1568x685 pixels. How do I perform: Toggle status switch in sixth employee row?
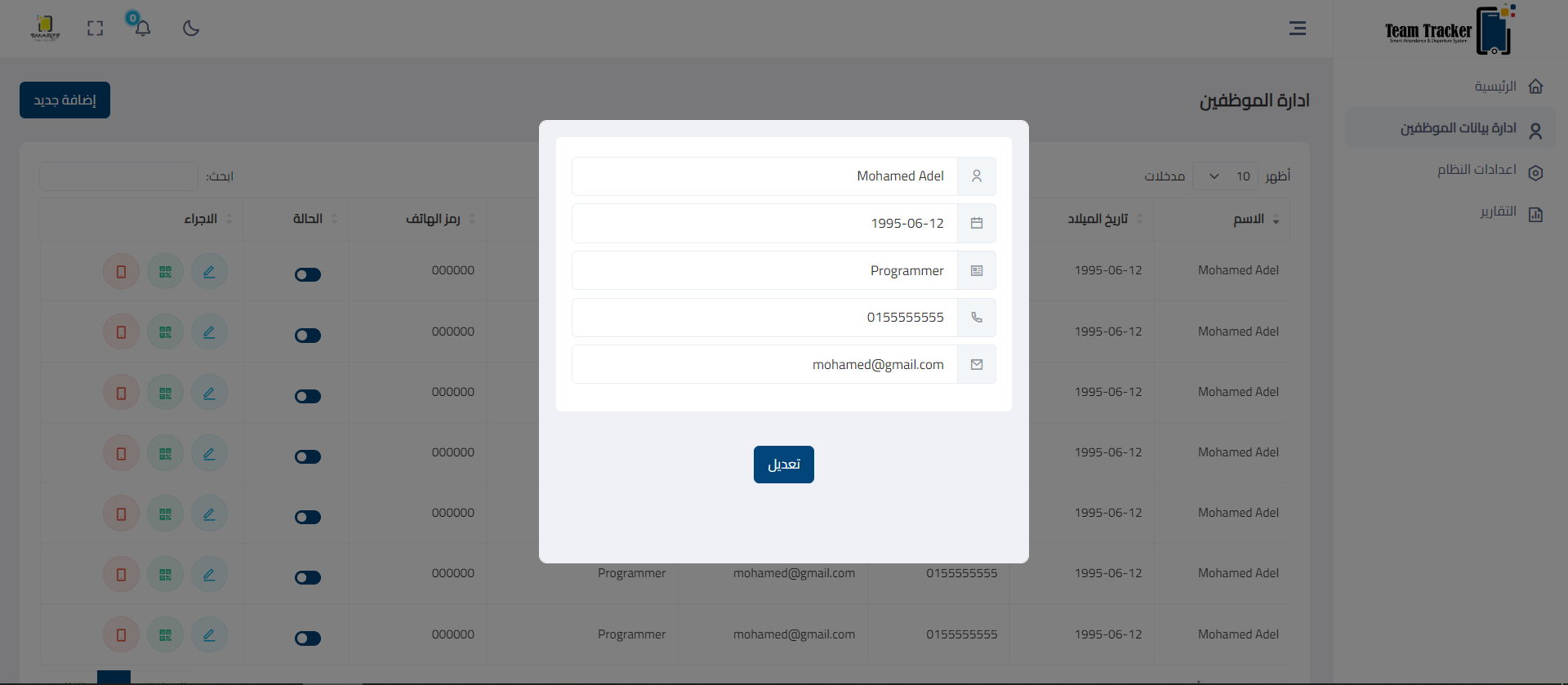coord(308,577)
